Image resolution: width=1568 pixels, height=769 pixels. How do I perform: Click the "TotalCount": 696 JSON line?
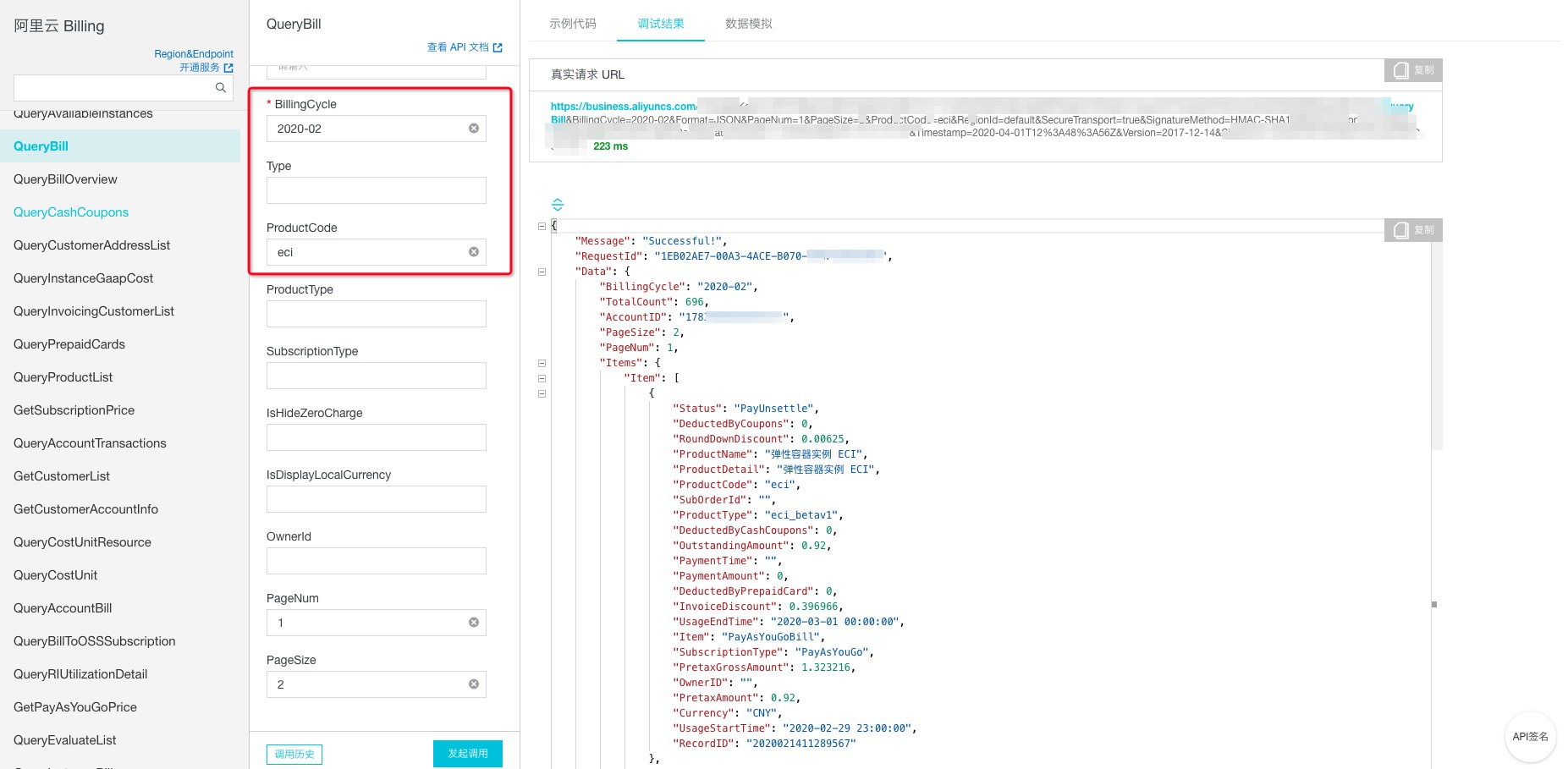click(654, 302)
